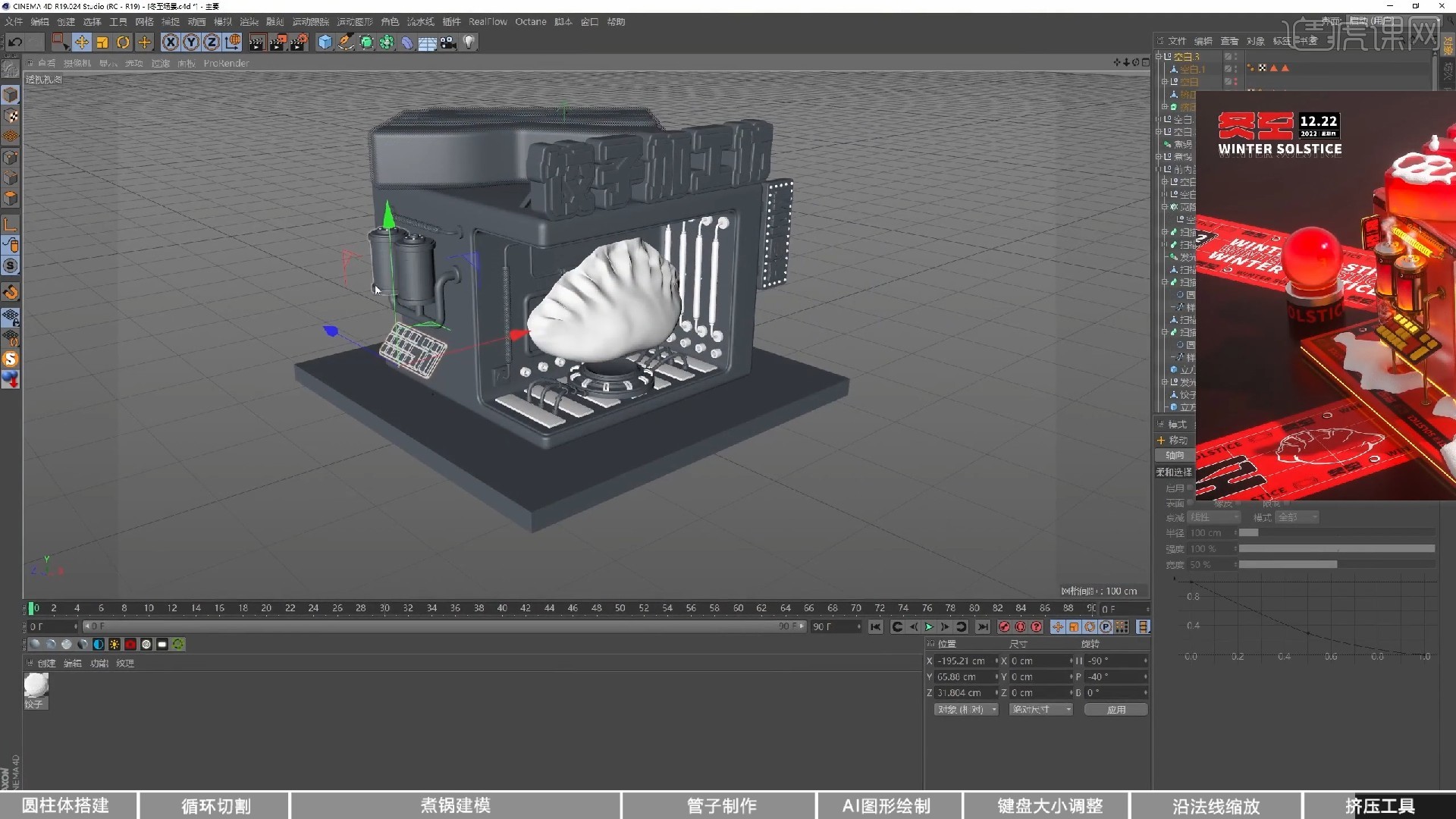The width and height of the screenshot is (1456, 819).
Task: Add a cube primitive object
Action: pos(325,42)
